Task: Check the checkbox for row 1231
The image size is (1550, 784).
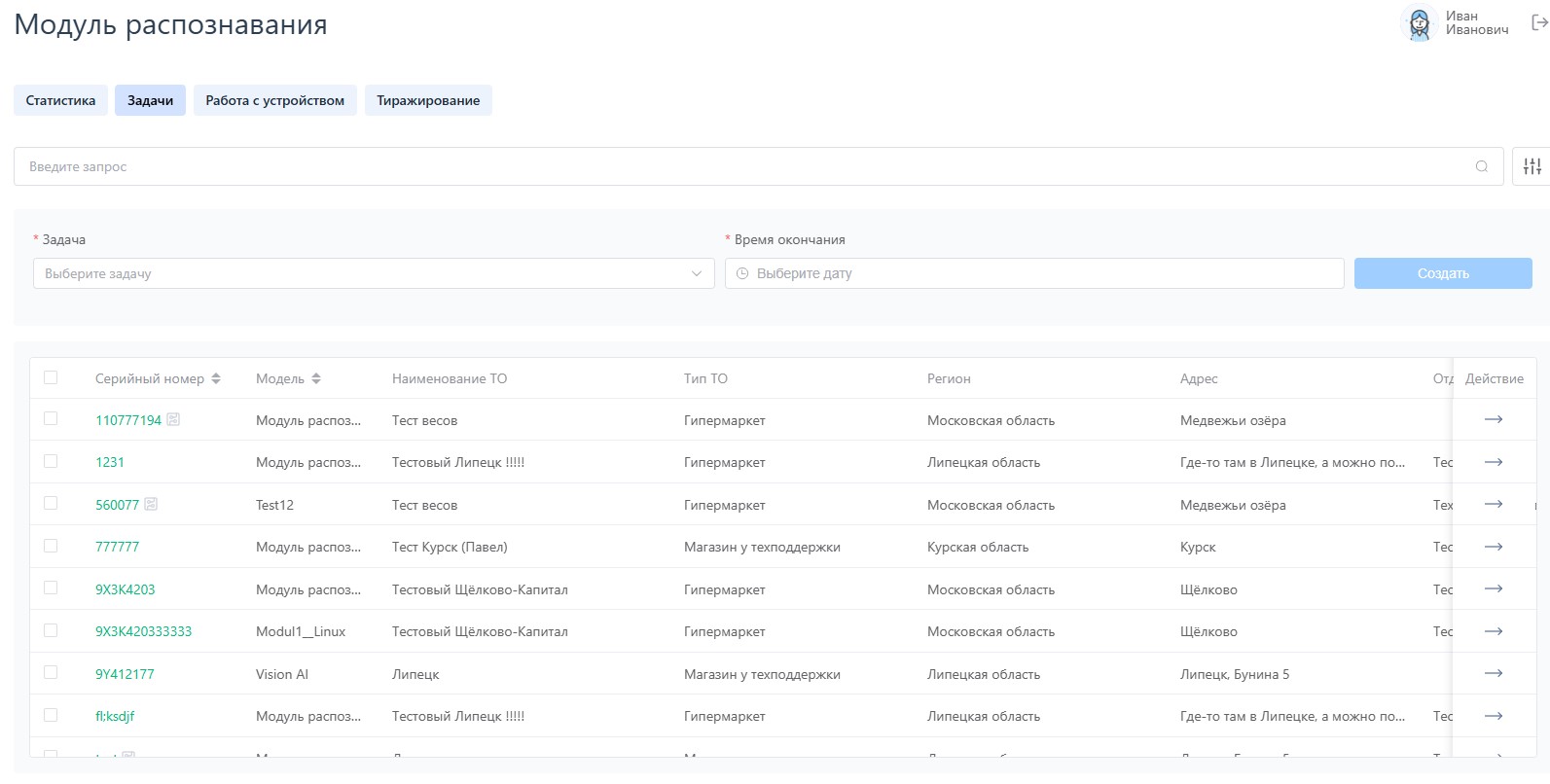Action: click(51, 461)
